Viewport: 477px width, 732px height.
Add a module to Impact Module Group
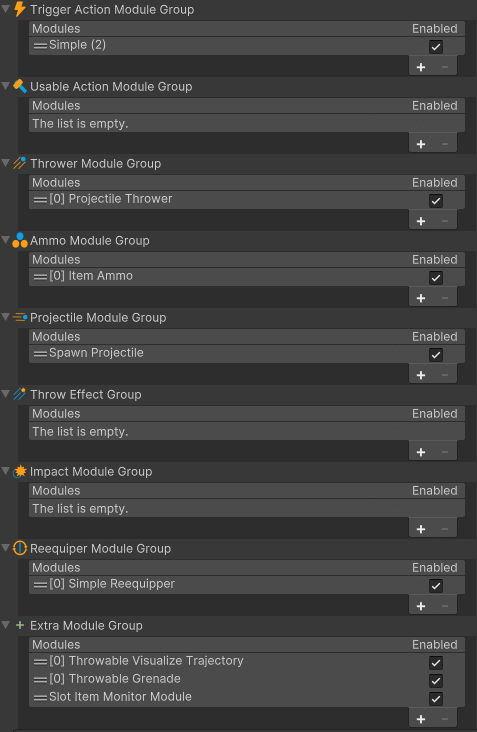click(x=421, y=529)
